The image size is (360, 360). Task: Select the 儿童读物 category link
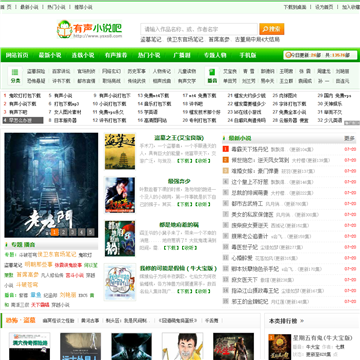click(x=187, y=71)
